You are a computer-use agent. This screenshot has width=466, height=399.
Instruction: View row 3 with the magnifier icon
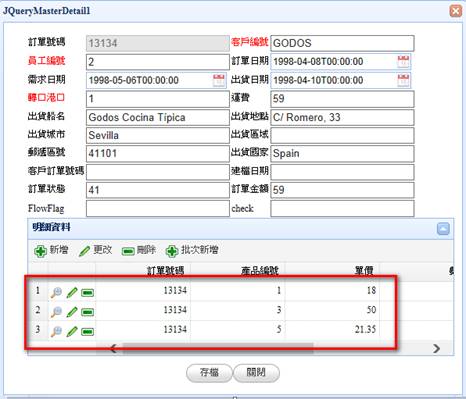tap(56, 331)
